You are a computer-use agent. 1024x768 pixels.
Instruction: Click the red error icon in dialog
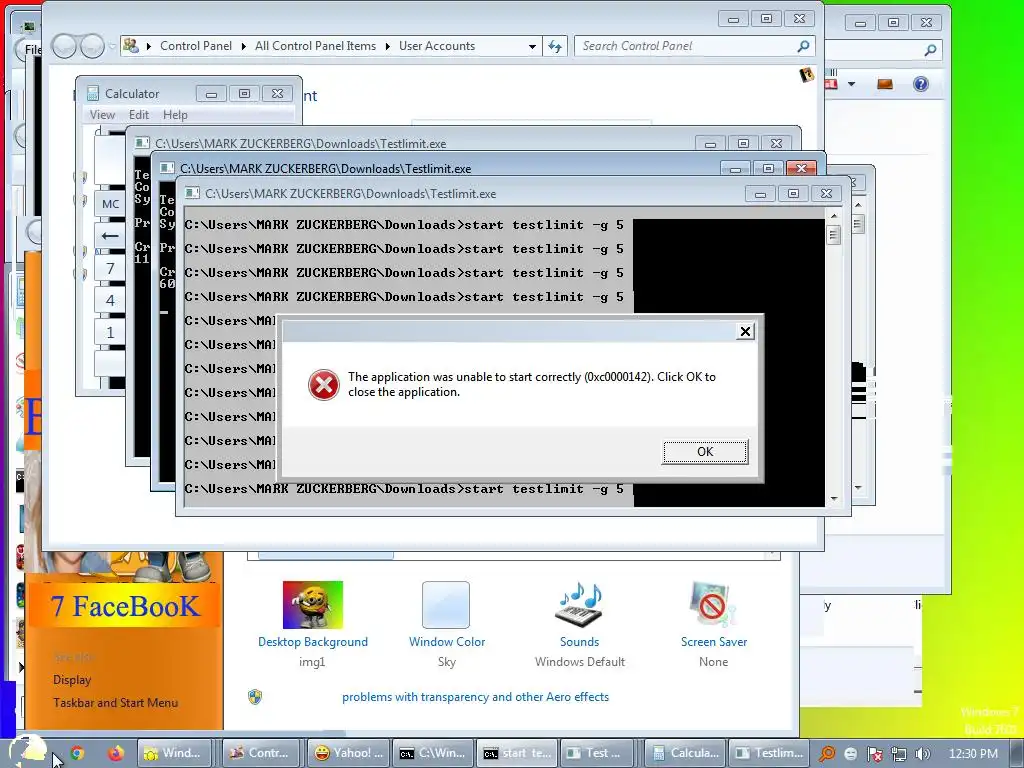tap(324, 385)
